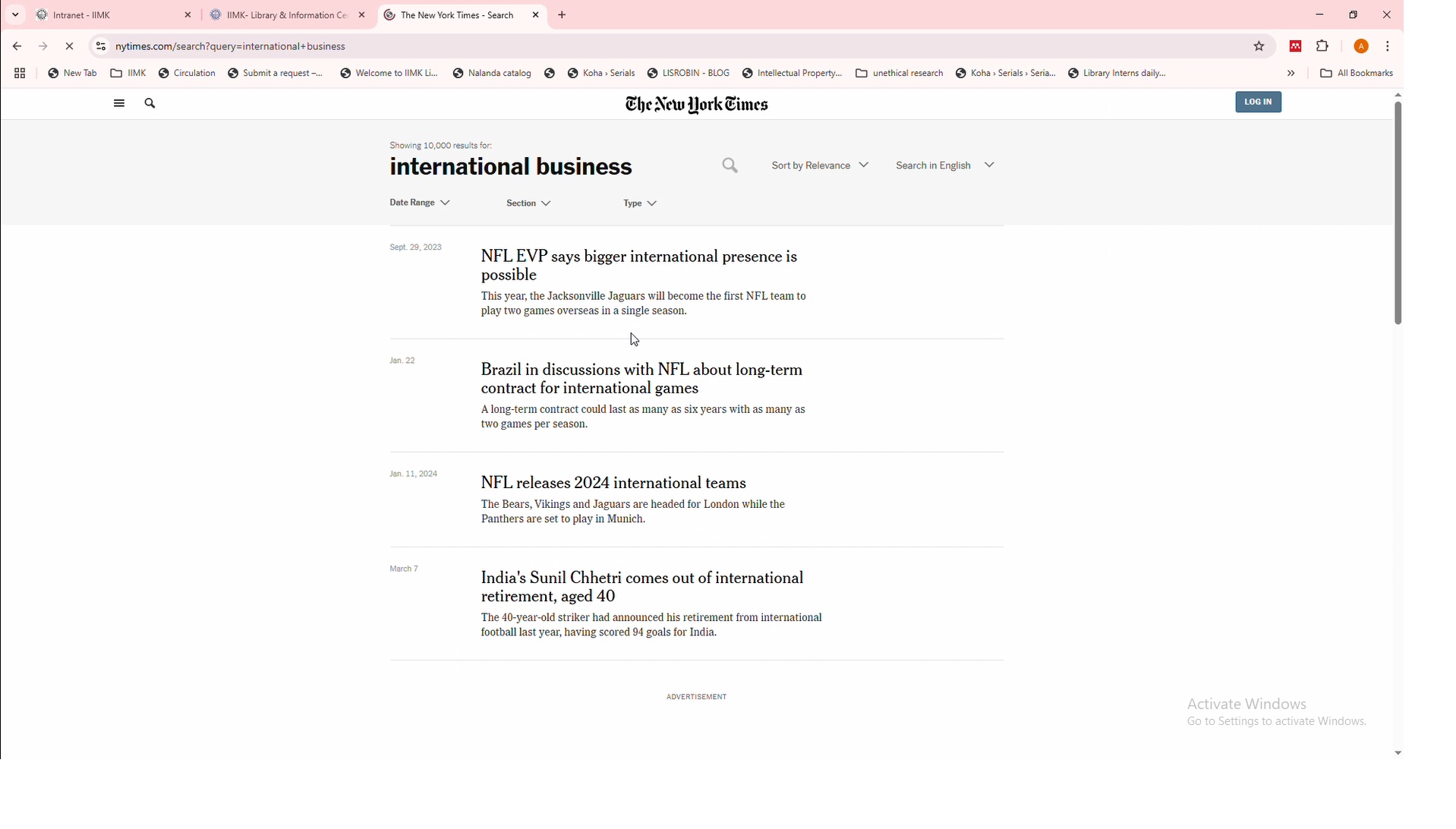The height and width of the screenshot is (829, 1456).
Task: Open the Sort by Relevance dropdown
Action: coord(820,165)
